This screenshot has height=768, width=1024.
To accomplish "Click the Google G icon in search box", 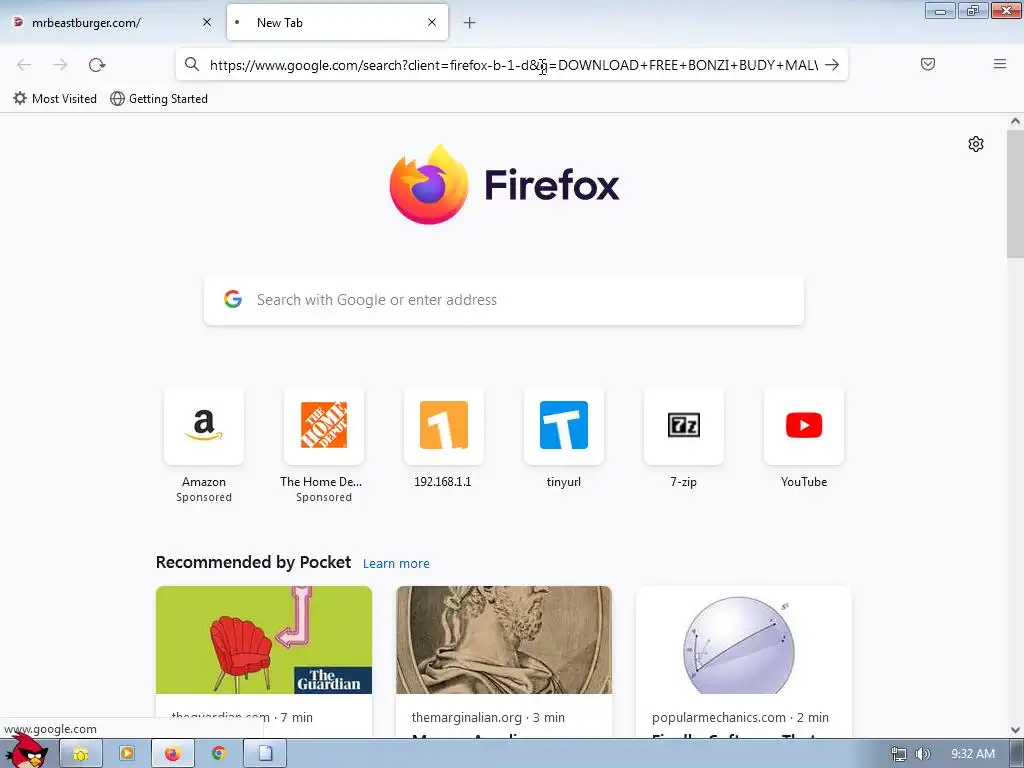I will pyautogui.click(x=233, y=299).
